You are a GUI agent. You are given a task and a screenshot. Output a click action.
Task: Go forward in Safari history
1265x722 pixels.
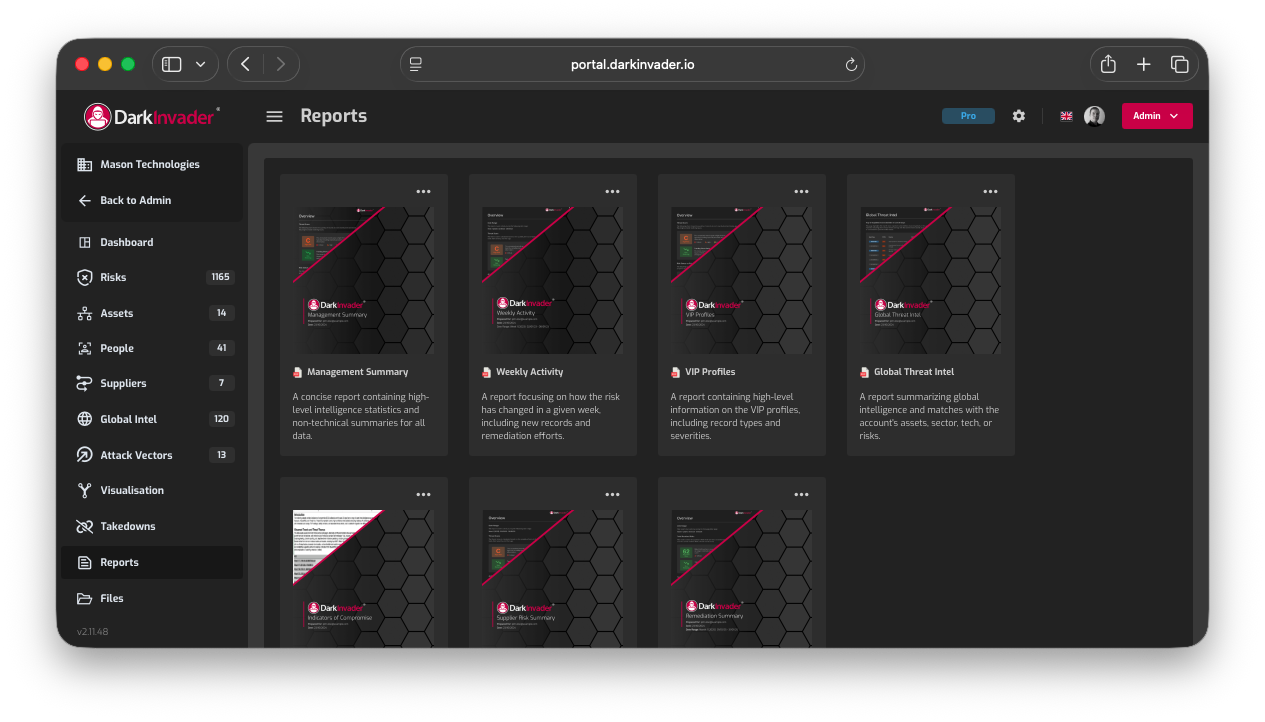point(280,64)
